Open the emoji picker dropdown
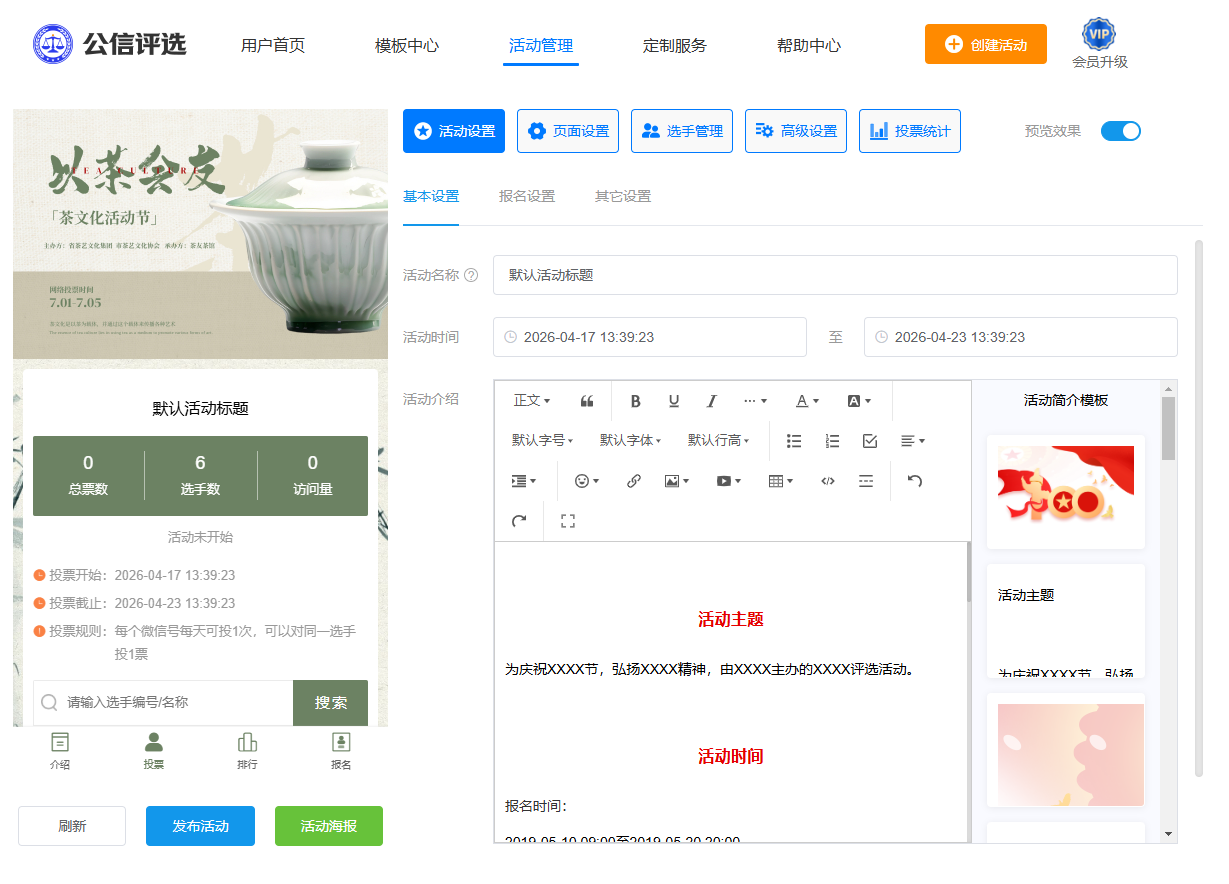1229x884 pixels. (x=587, y=481)
